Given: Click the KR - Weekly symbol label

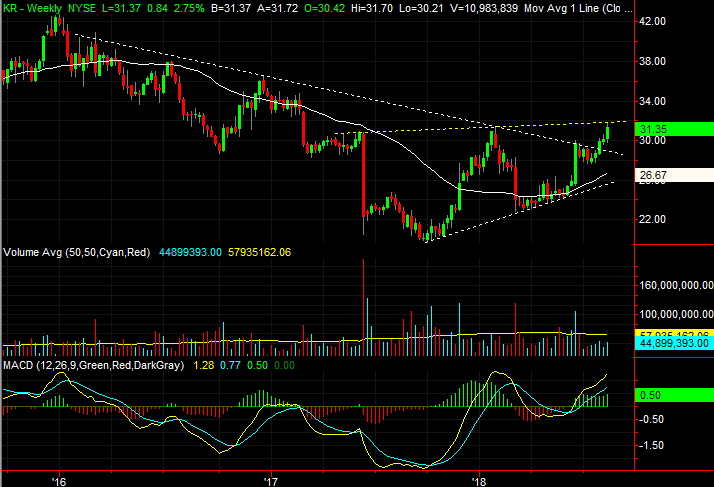Looking at the screenshot, I should [x=32, y=8].
